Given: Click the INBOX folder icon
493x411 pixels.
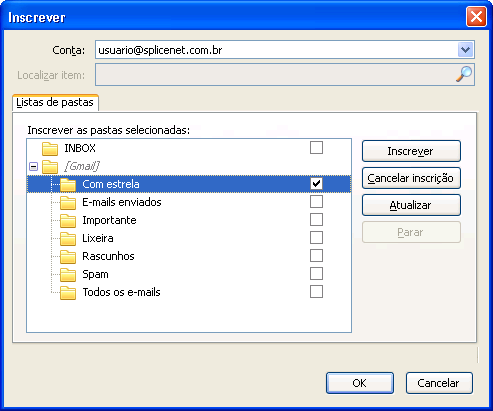Looking at the screenshot, I should (50, 149).
